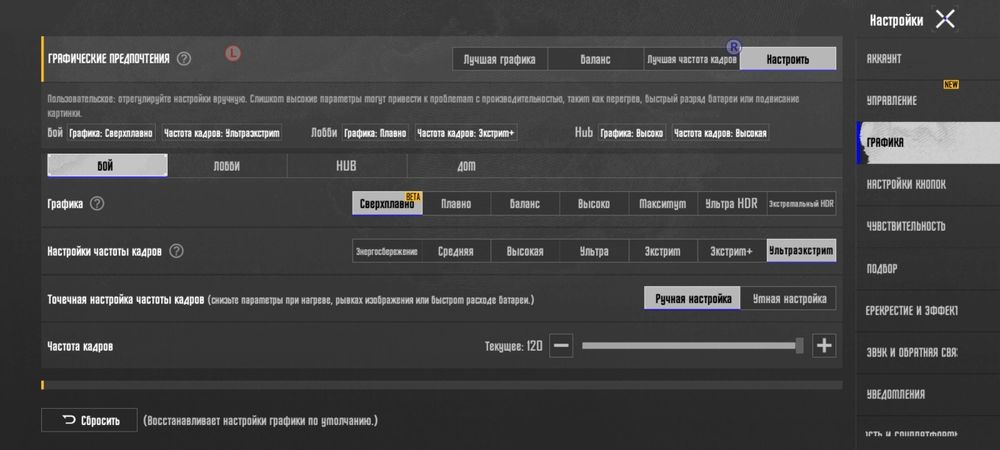Set graphics to Плавно
Viewport: 1000px width, 450px height.
tap(456, 204)
